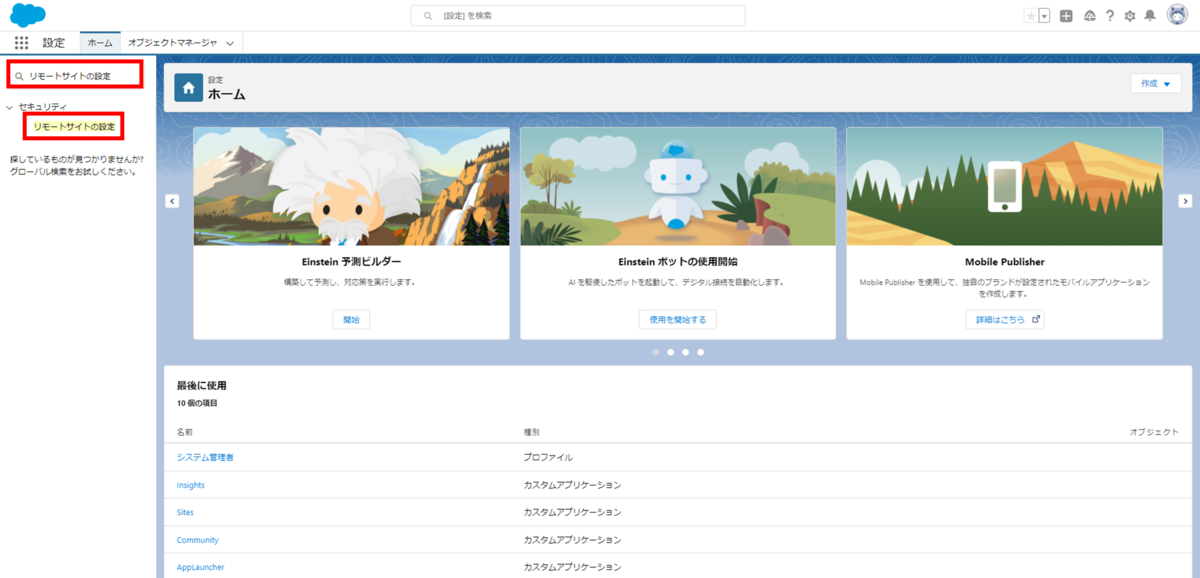
Task: Click the 名前 column header
Action: pyautogui.click(x=185, y=432)
